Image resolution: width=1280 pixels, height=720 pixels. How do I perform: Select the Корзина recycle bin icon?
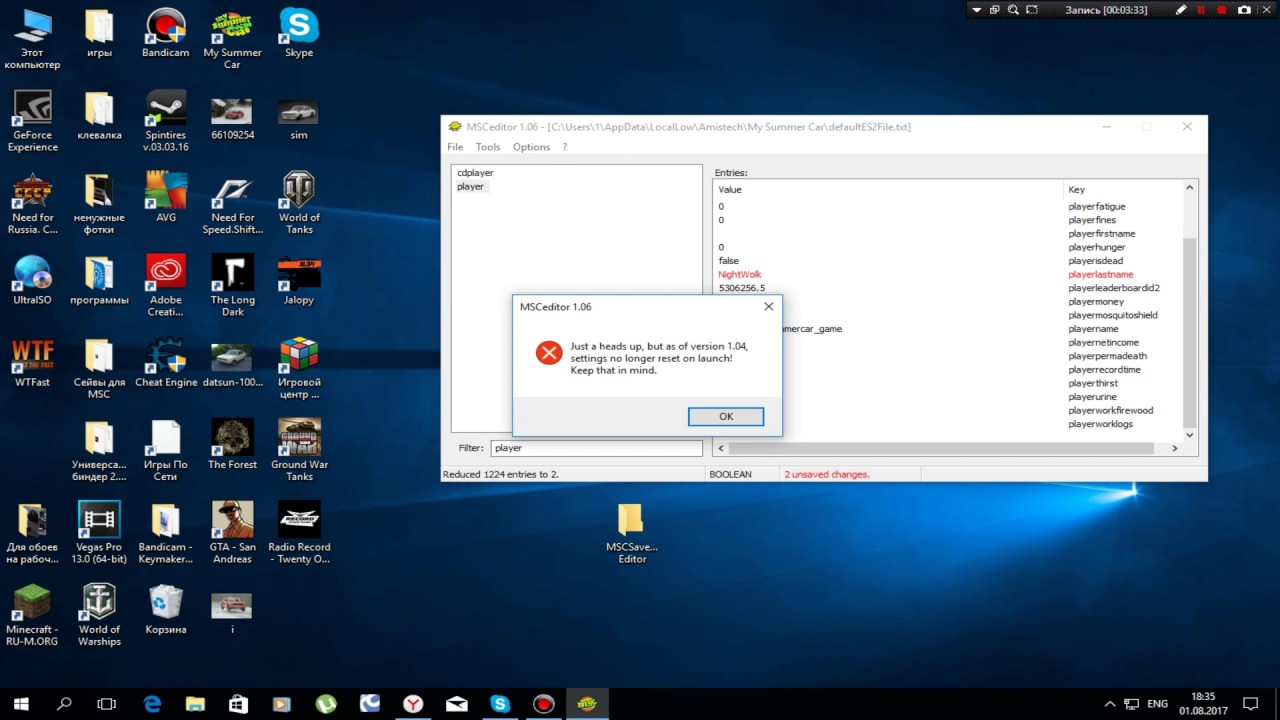pyautogui.click(x=166, y=610)
